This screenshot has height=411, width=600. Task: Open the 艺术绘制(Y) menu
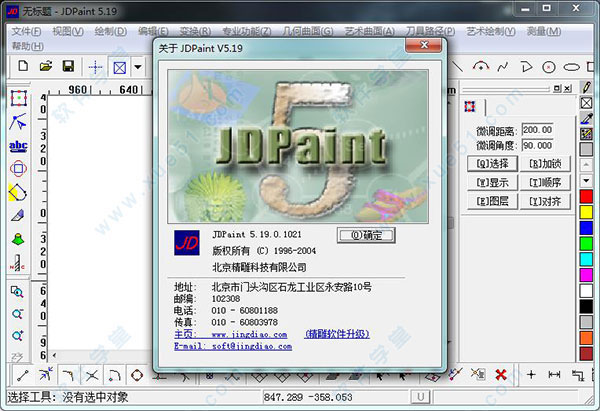coord(491,31)
